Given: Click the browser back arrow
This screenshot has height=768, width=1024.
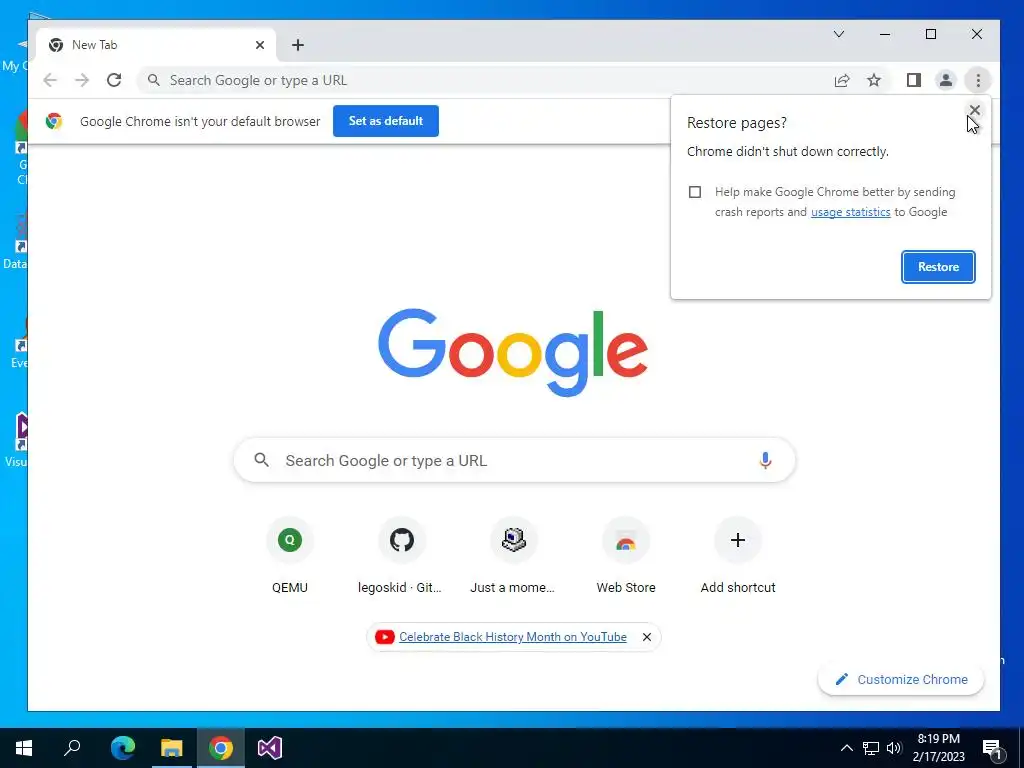Looking at the screenshot, I should pos(50,80).
